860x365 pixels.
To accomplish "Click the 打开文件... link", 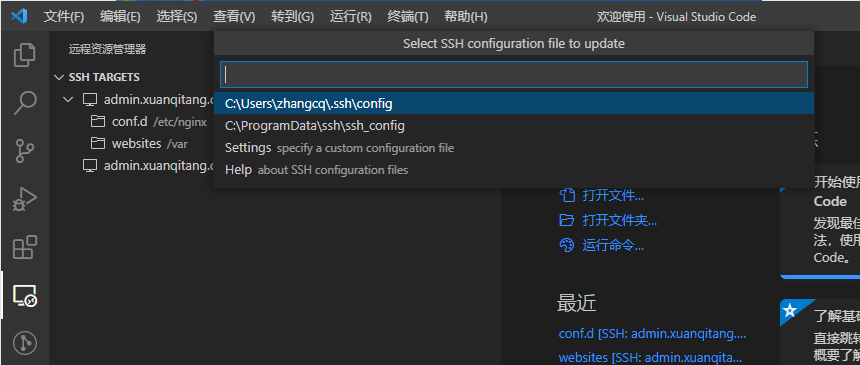I will (613, 195).
